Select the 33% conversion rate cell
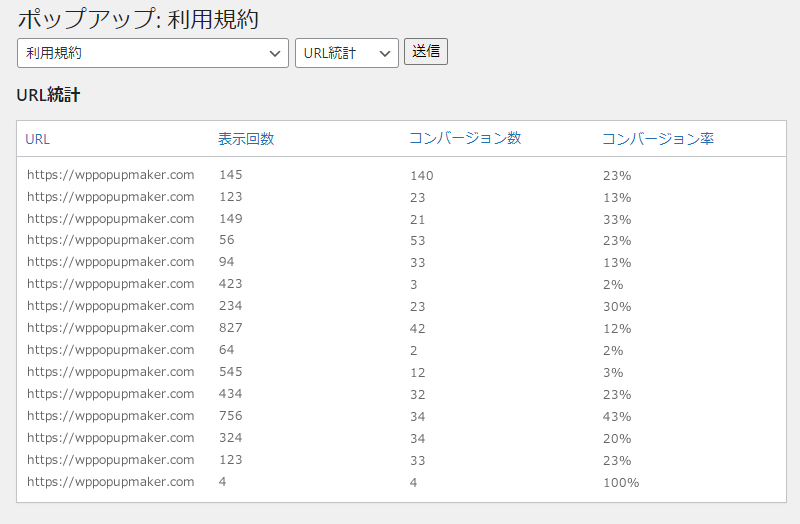800x524 pixels. click(617, 219)
